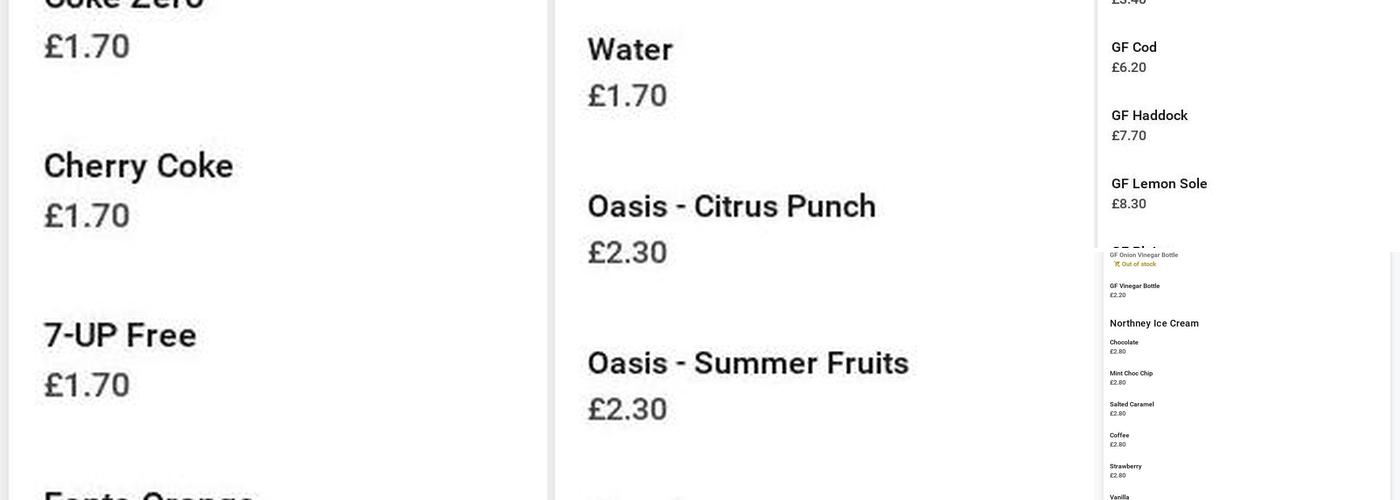Click the out of stock cart icon
Viewport: 1400px width, 500px height.
pos(1117,264)
